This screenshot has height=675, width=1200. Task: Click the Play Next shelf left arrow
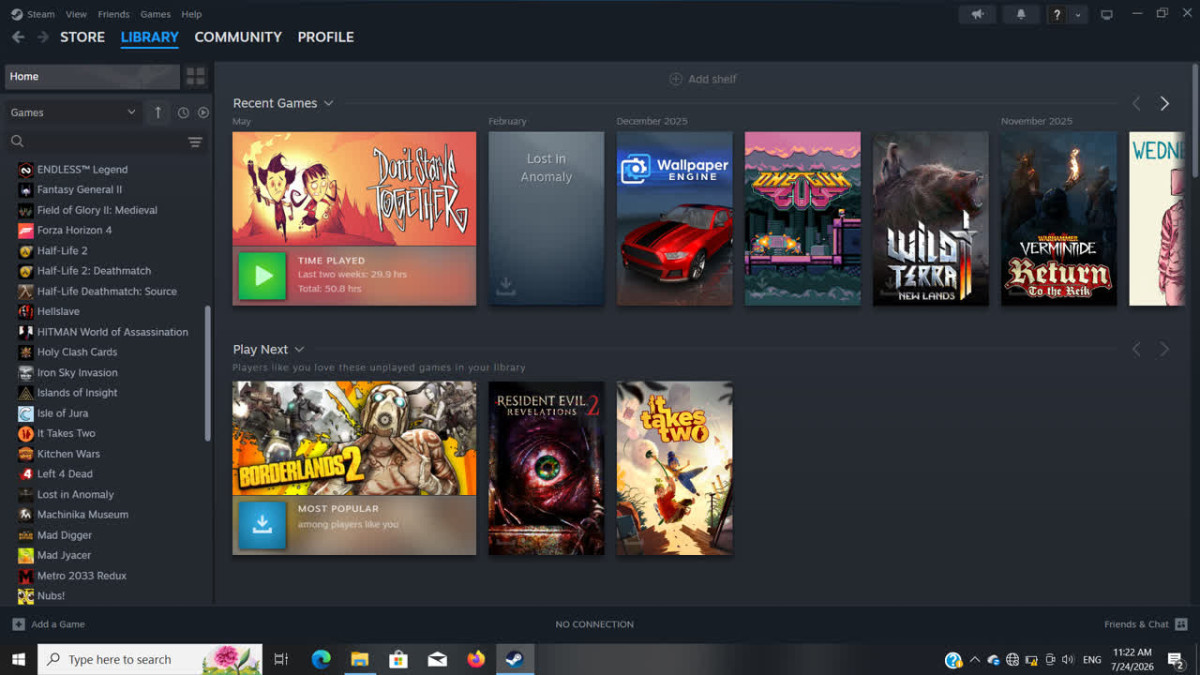tap(1136, 349)
